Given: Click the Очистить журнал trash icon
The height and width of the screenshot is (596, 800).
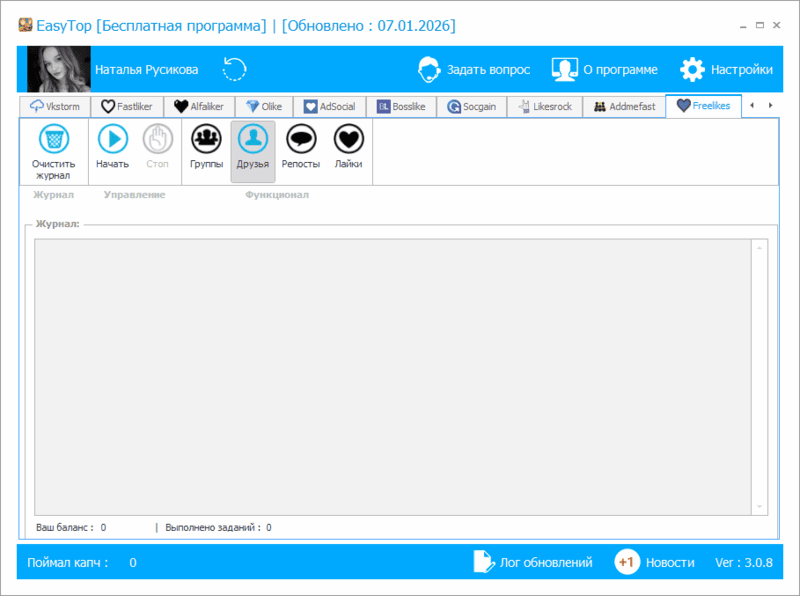Looking at the screenshot, I should 54,139.
